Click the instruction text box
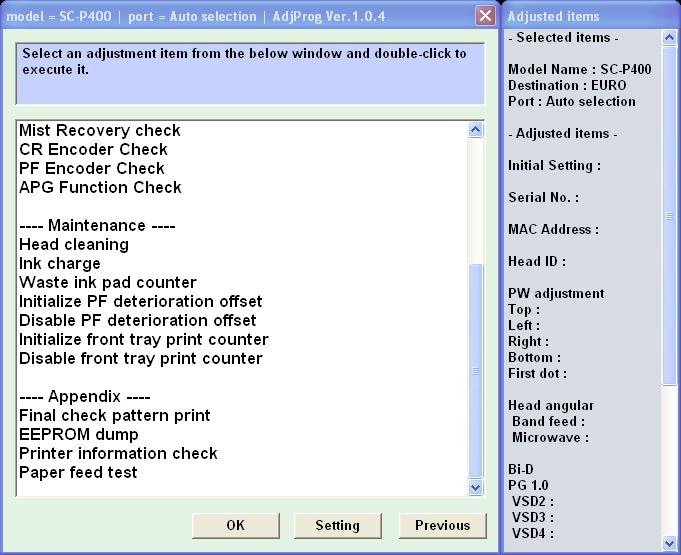 (250, 74)
